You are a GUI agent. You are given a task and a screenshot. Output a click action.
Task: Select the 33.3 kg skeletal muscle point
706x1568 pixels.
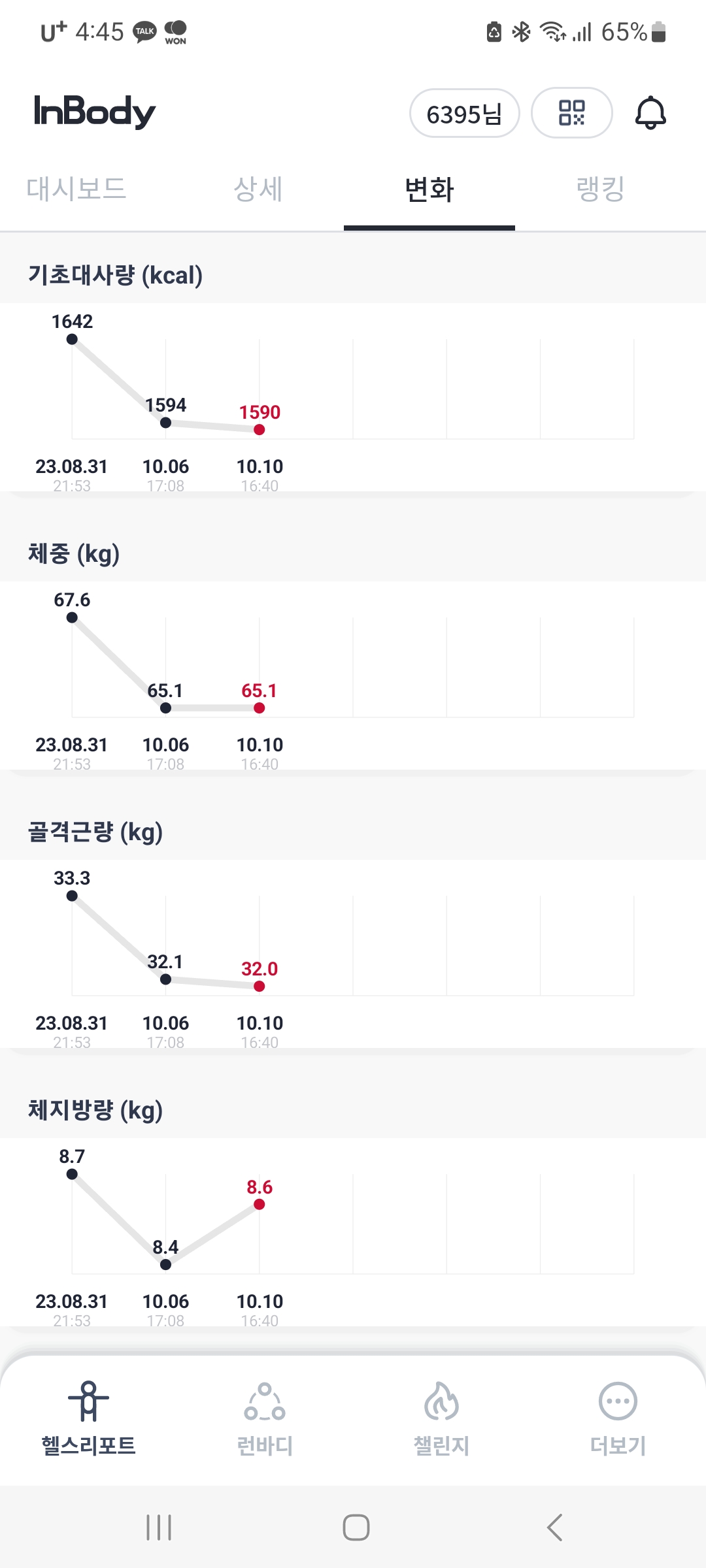pos(72,896)
